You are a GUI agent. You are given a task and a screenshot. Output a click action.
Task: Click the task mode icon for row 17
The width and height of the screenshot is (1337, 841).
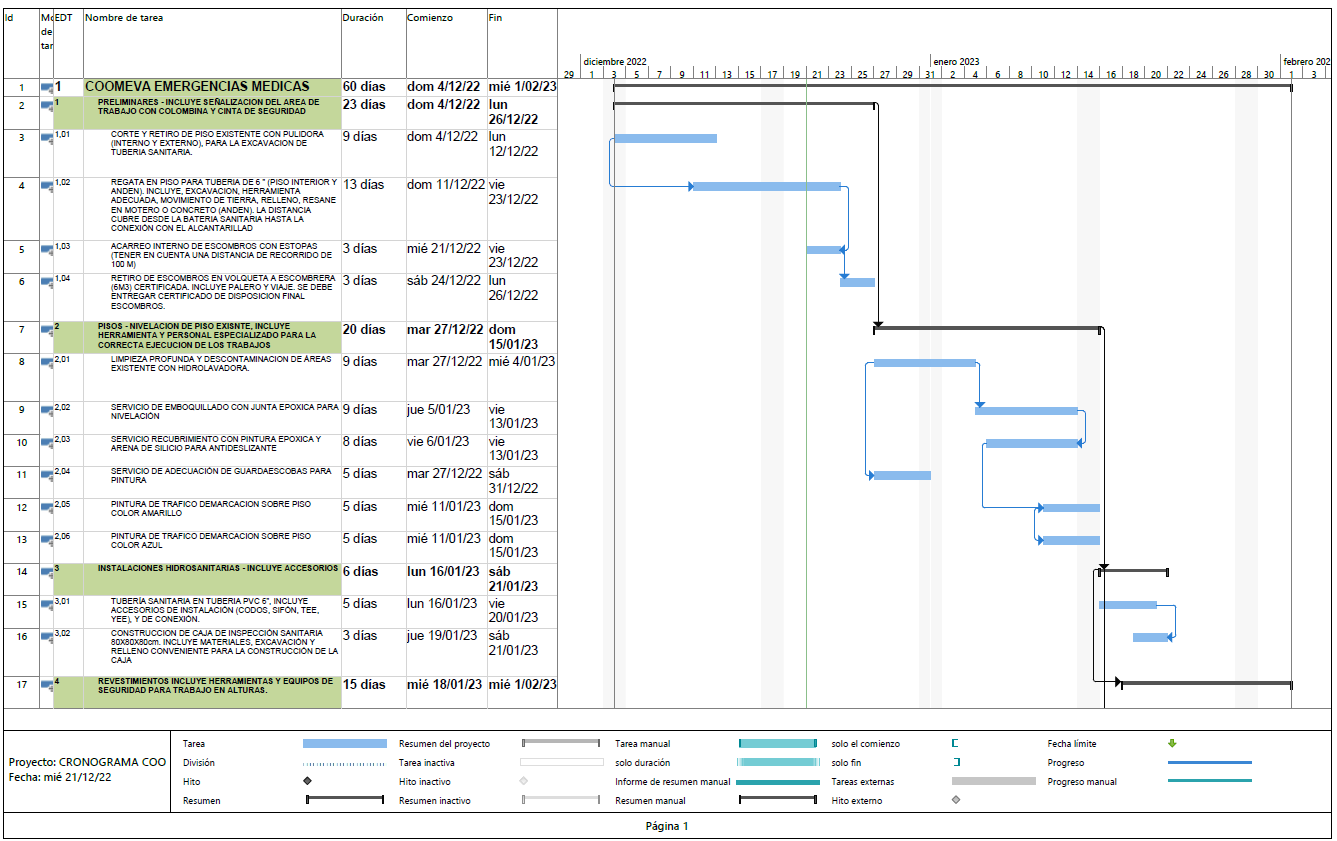(x=46, y=683)
